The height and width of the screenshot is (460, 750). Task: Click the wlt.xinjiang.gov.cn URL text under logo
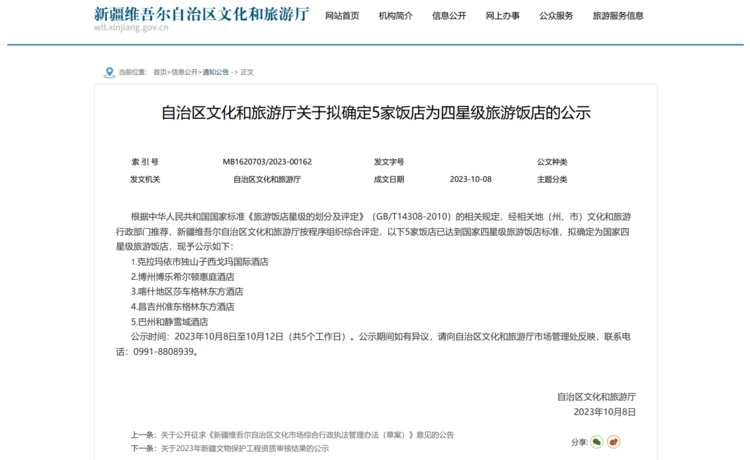131,28
